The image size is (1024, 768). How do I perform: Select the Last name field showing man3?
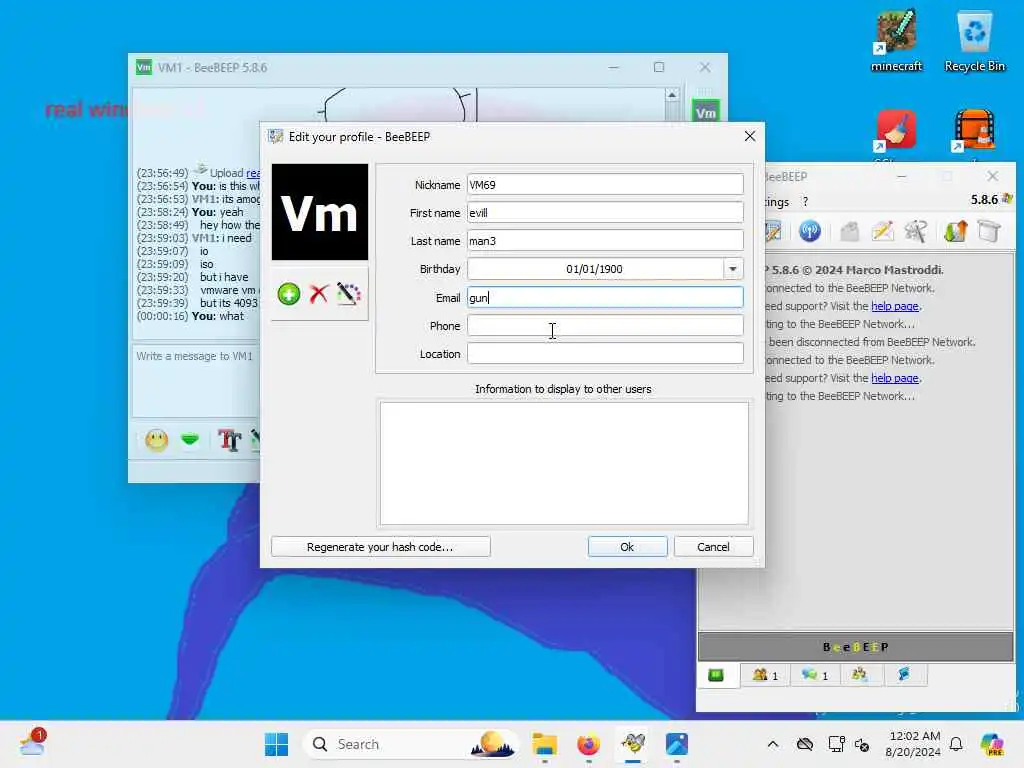coord(605,241)
